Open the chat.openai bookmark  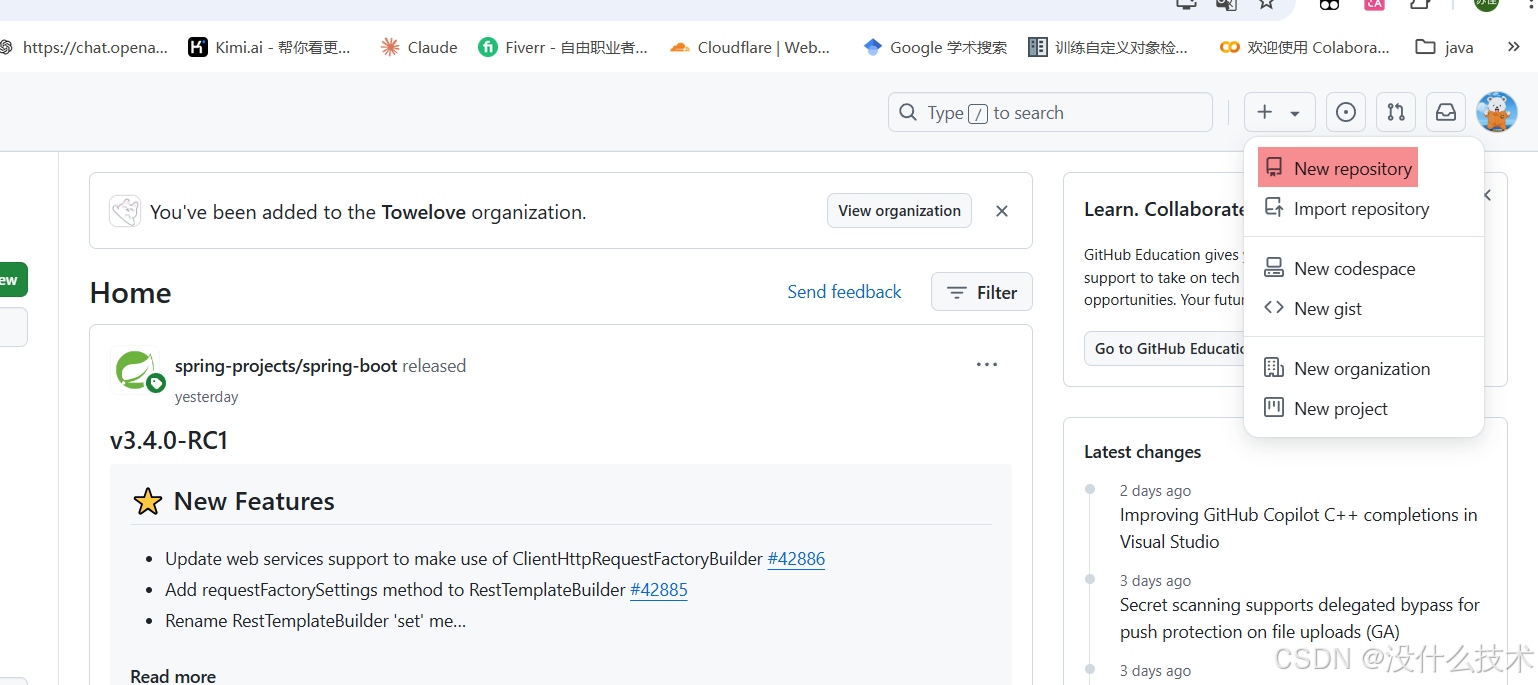pos(84,47)
